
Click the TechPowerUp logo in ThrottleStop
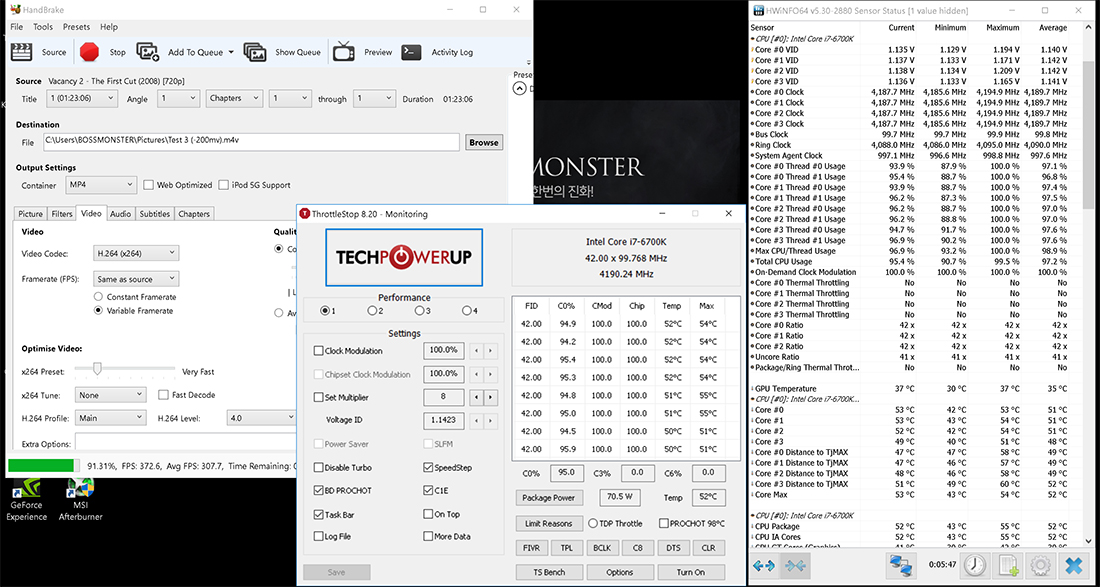point(403,257)
